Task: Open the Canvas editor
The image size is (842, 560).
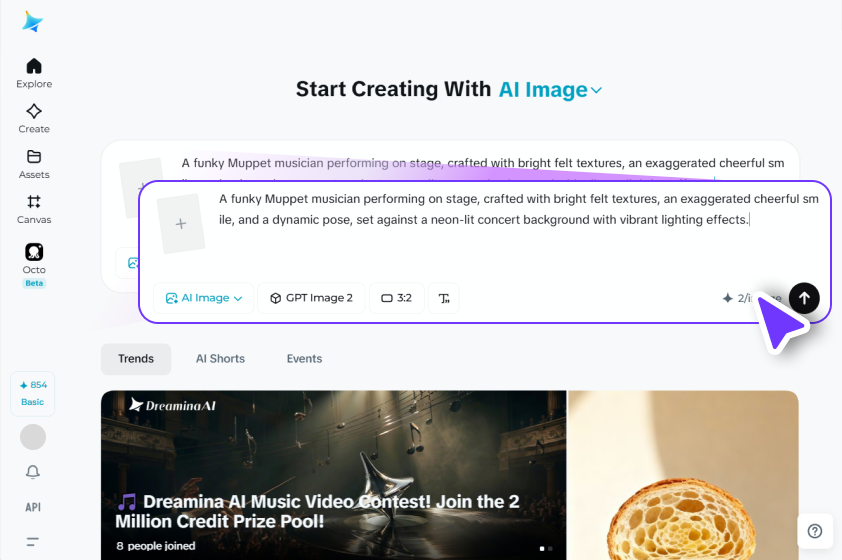Action: pyautogui.click(x=34, y=209)
